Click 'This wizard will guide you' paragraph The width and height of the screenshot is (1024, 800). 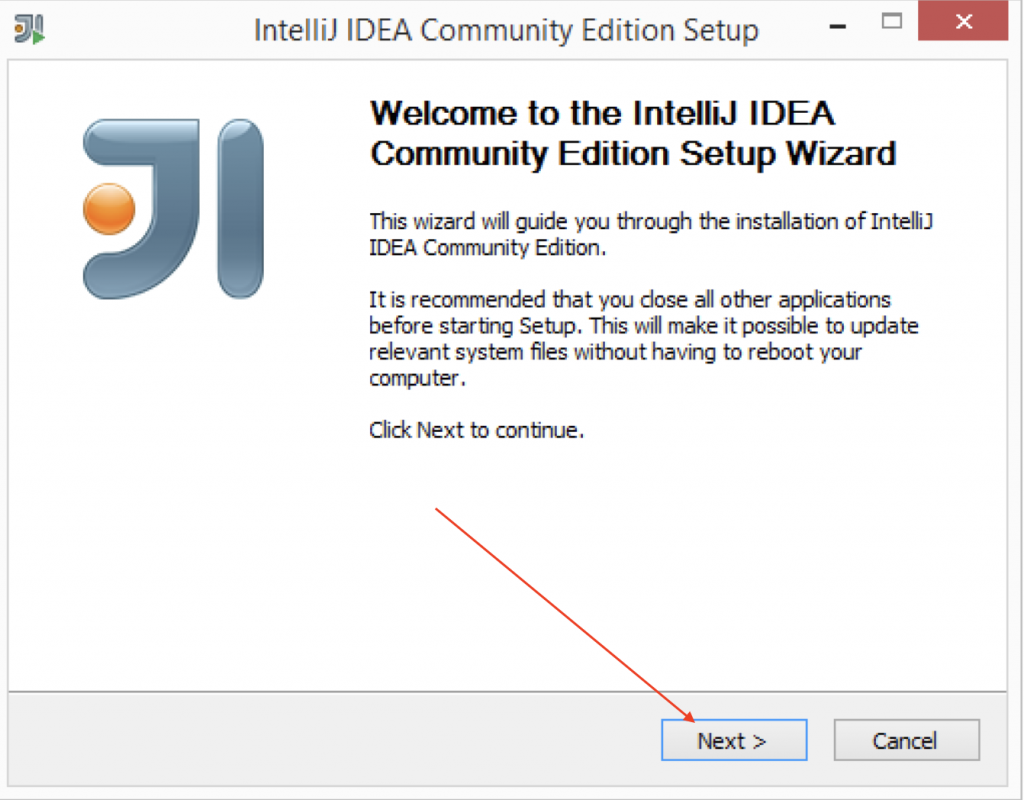pyautogui.click(x=651, y=234)
